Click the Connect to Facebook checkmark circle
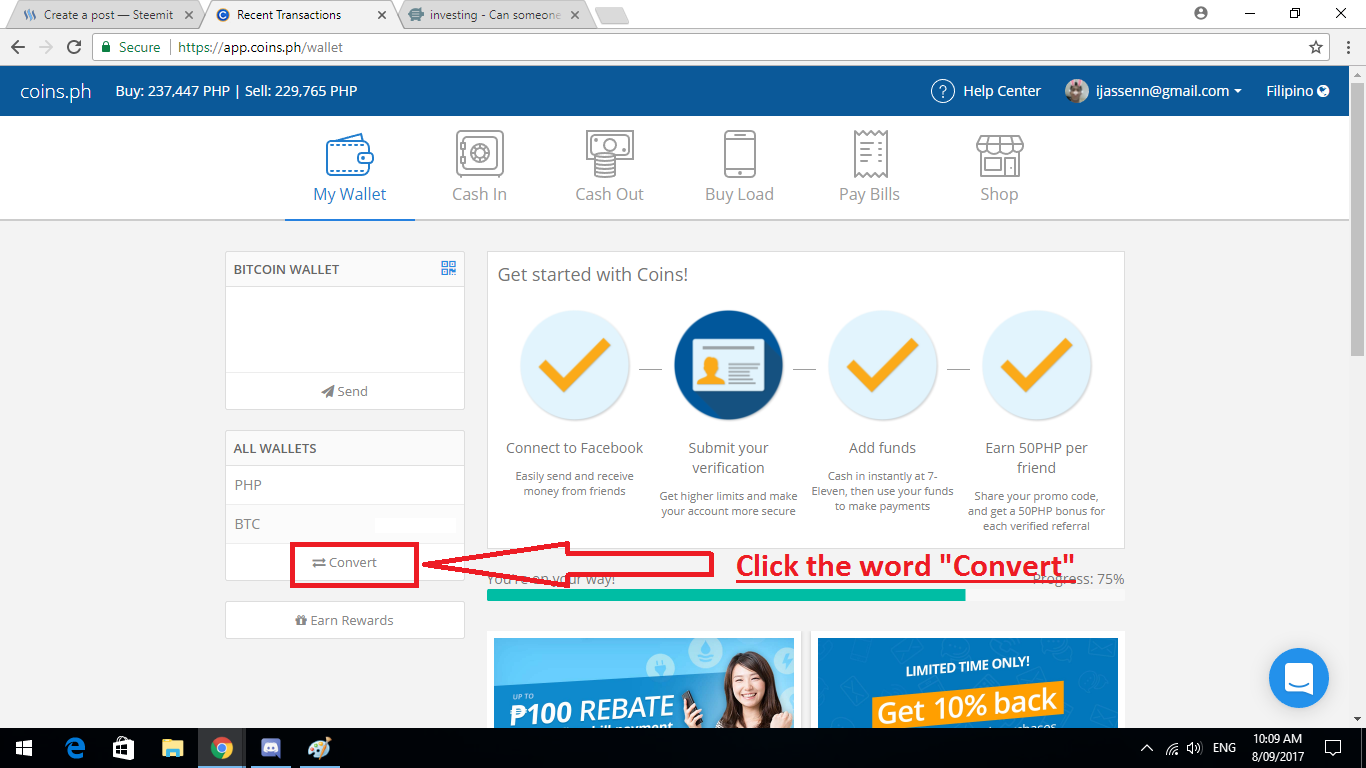This screenshot has width=1366, height=768. click(574, 364)
